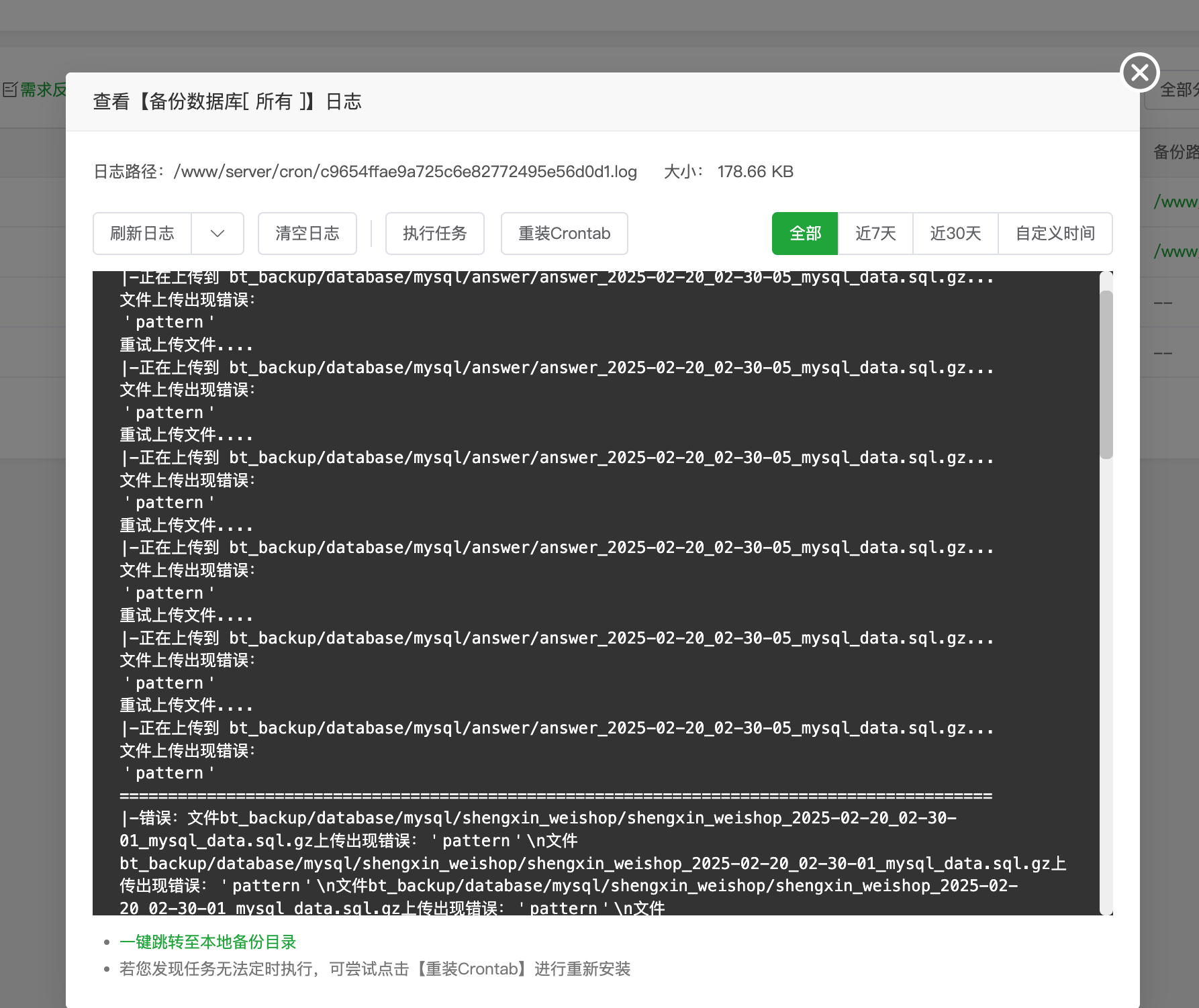Select the 全部 time filter tab
This screenshot has height=1008, width=1199.
805,234
